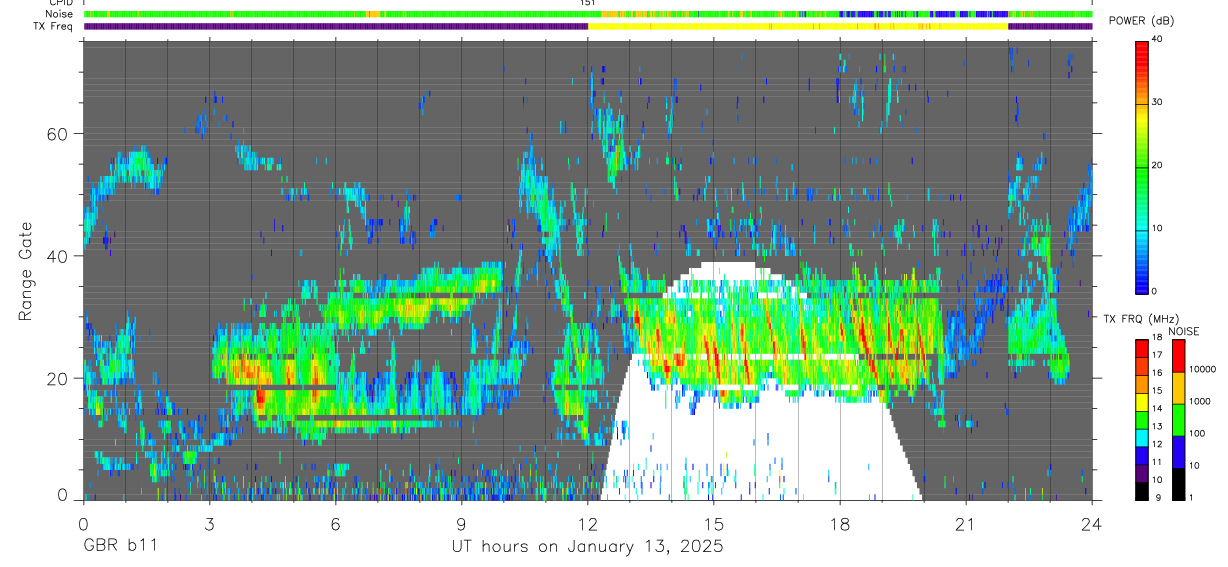Select the blue 10–100 noise swatch
Viewport: 1228px width, 567px height.
1178,451
